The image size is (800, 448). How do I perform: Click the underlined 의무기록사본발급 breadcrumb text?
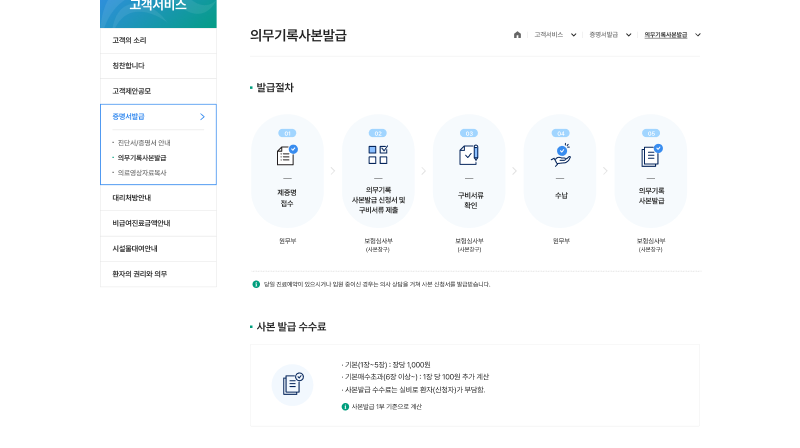(x=666, y=35)
